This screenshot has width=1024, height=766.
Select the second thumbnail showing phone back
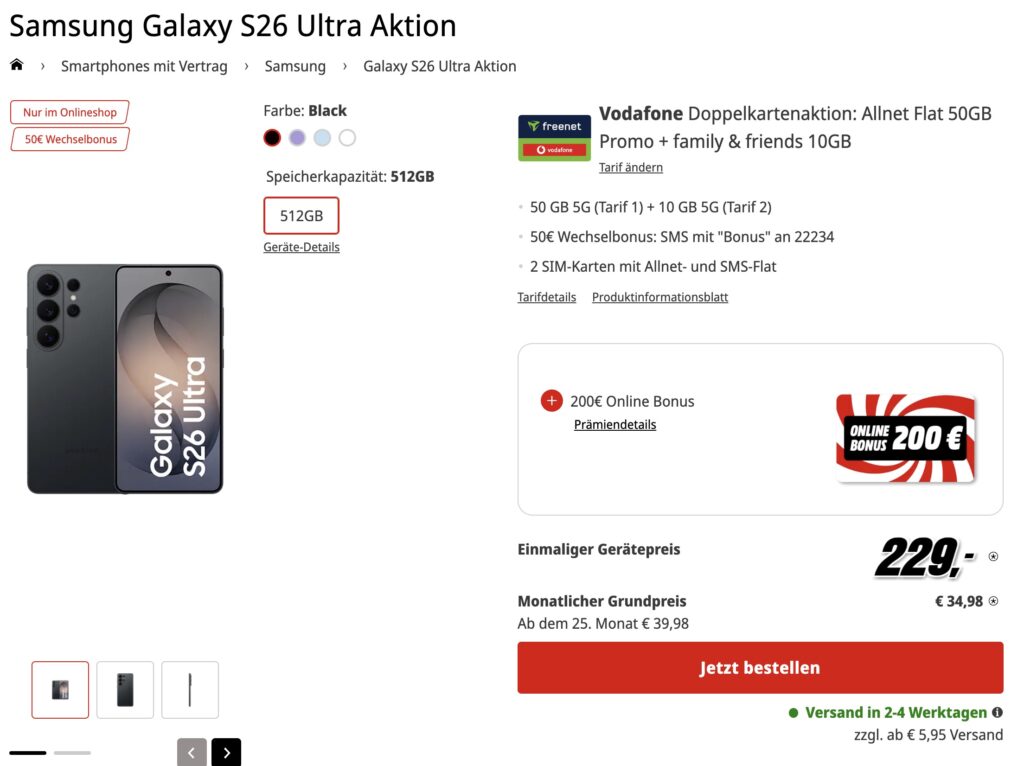[125, 690]
